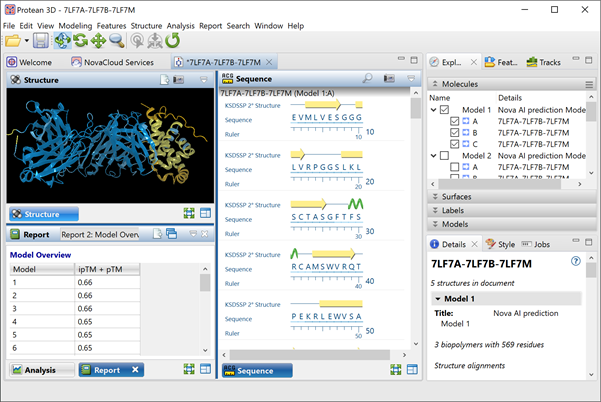Click the Sequence panel vertical scrollbar thumb
This screenshot has height=402, width=601.
[415, 108]
